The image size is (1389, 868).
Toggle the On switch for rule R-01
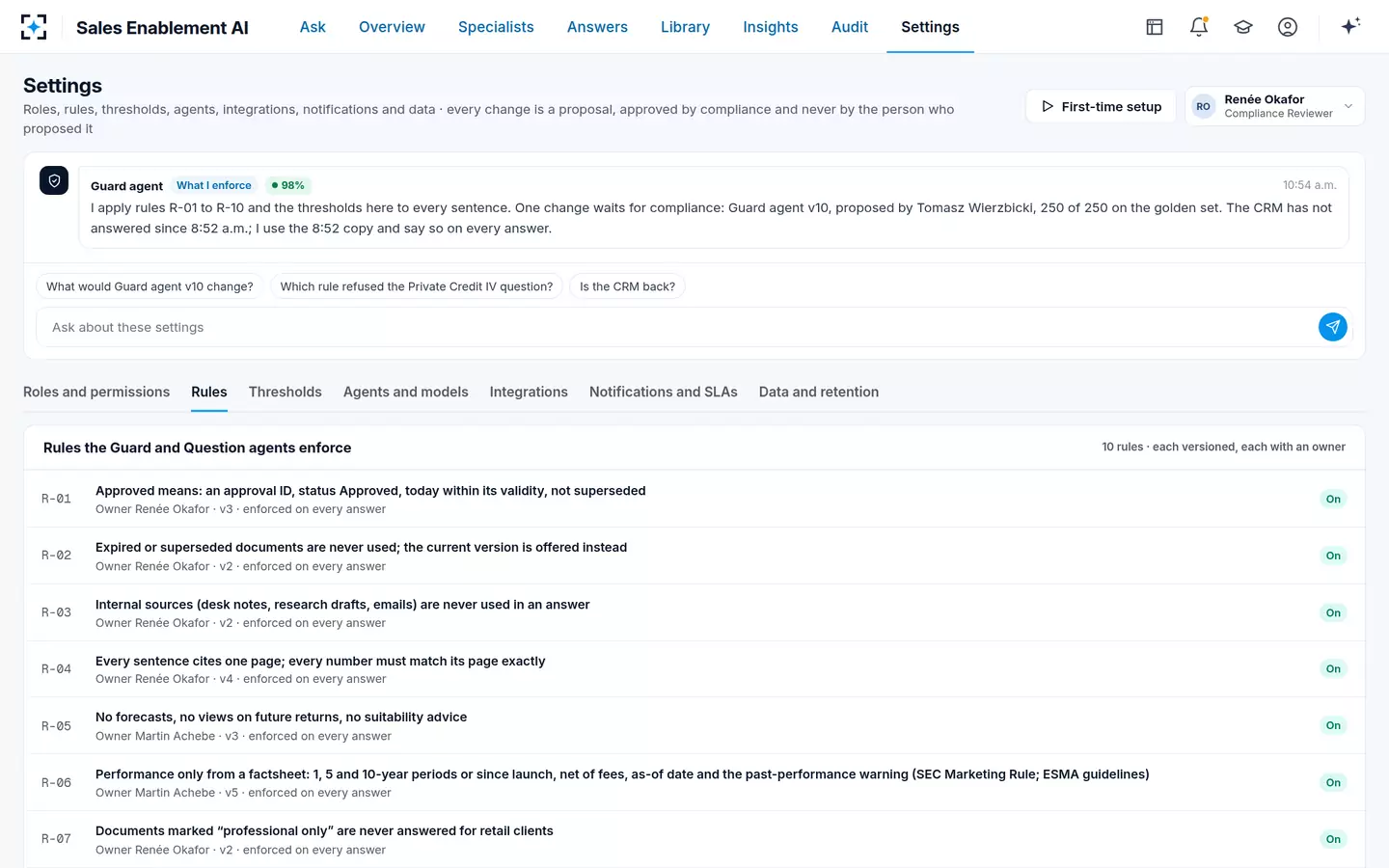[x=1333, y=499]
